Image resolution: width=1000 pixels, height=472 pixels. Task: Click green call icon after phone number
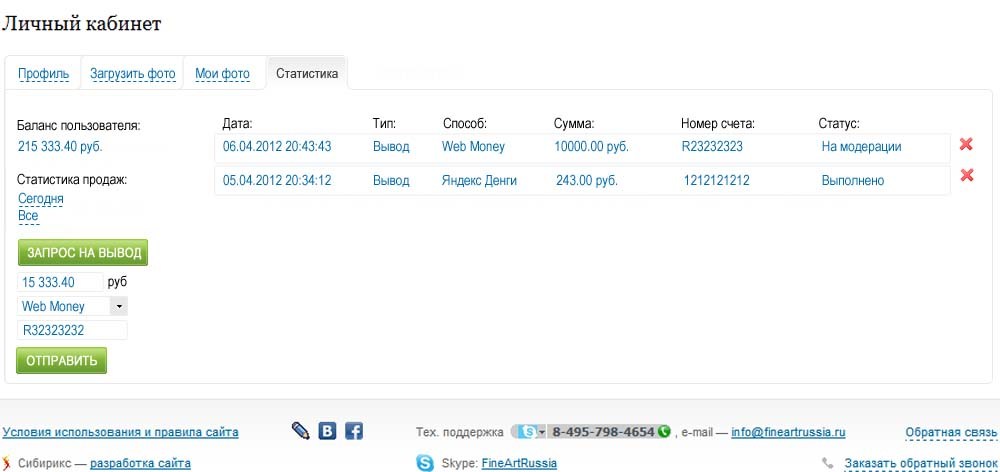pos(664,432)
